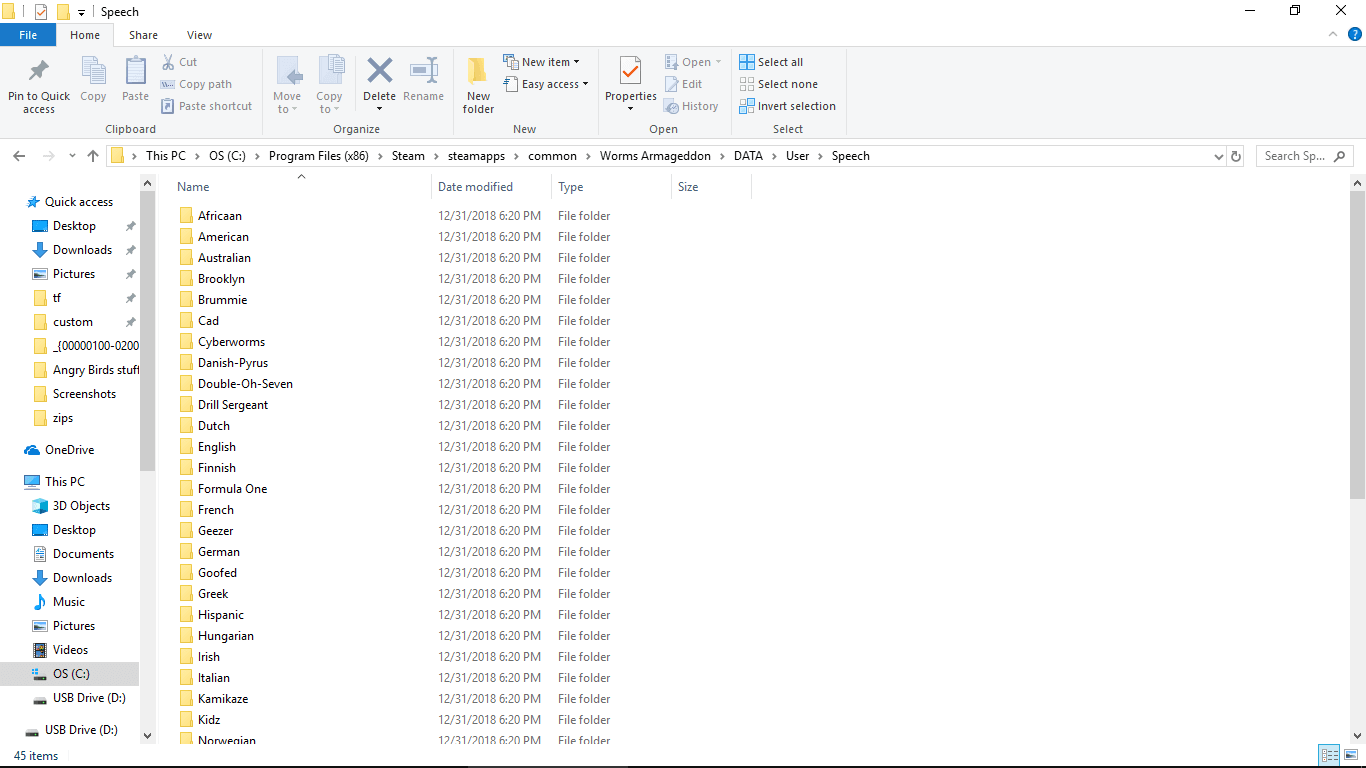The width and height of the screenshot is (1366, 768).
Task: Go up one level with the up arrow
Action: click(x=93, y=156)
